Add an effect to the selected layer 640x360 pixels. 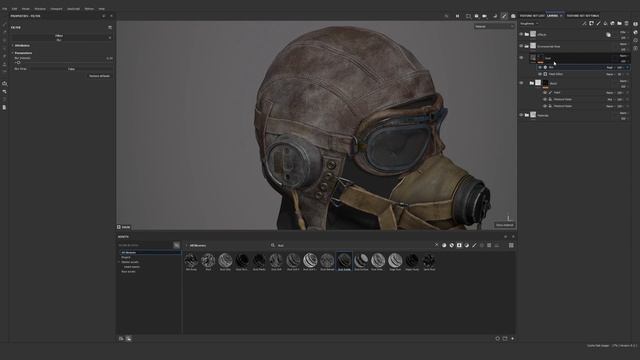coord(584,24)
